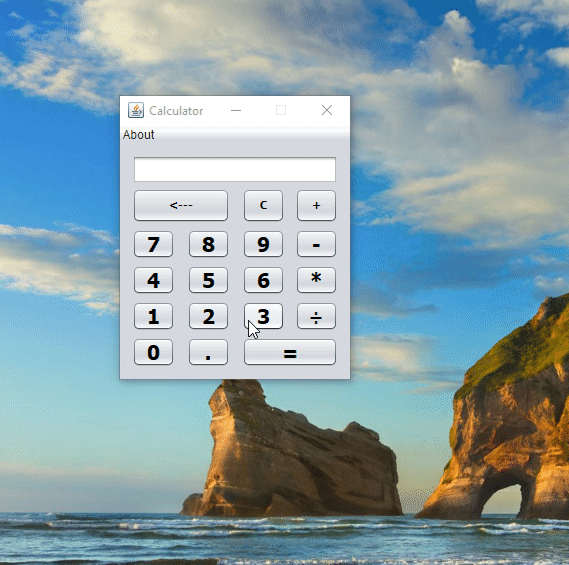Viewport: 569px width, 565px height.
Task: Select the multiply asterisk button
Action: point(316,280)
